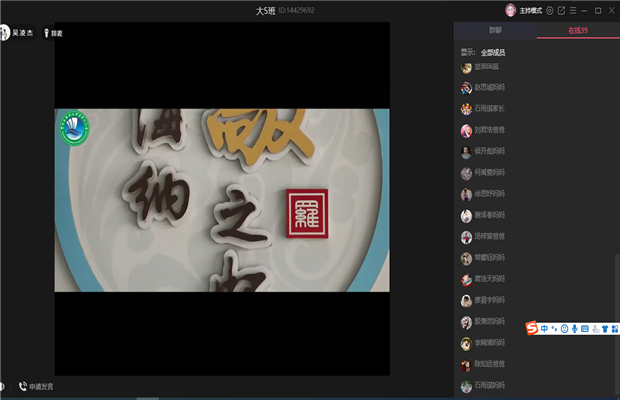Open the Sogou soft keyboard icon
This screenshot has height=400, width=620.
tap(584, 329)
